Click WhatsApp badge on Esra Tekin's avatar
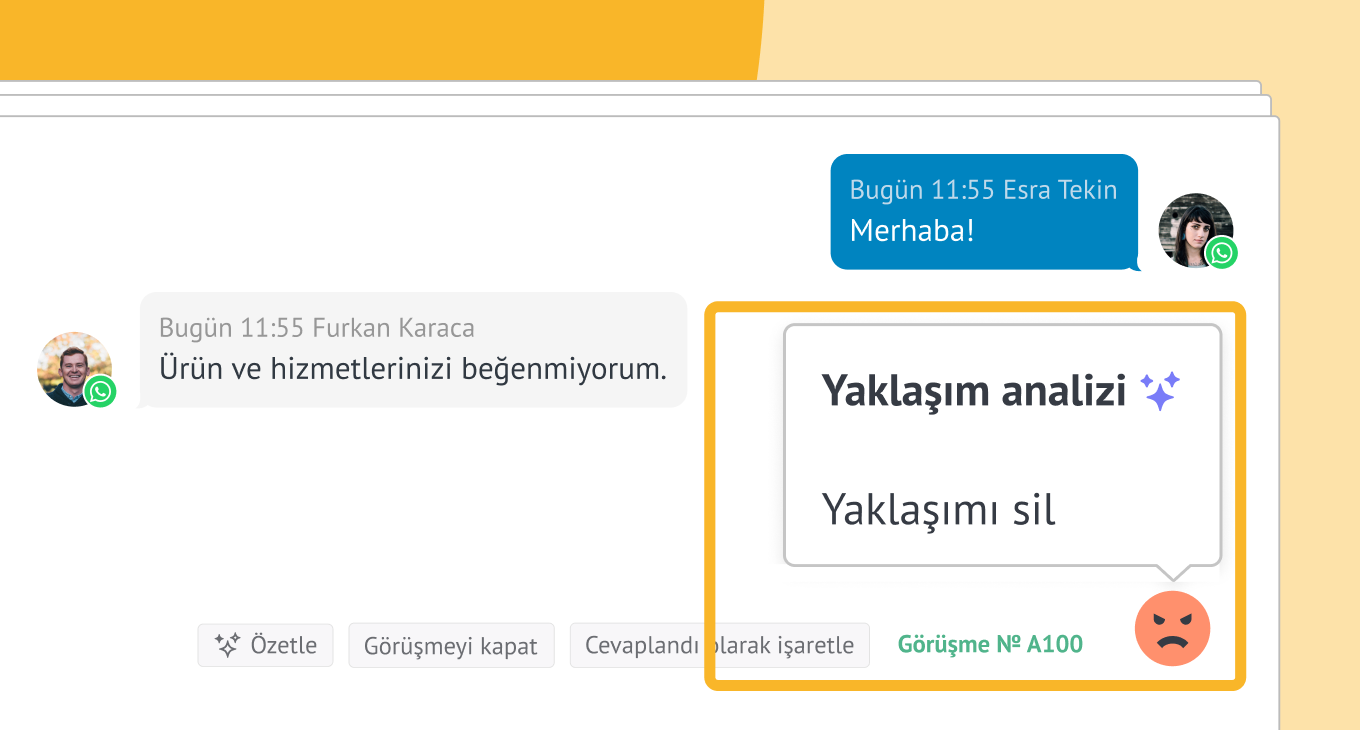The image size is (1360, 730). 1221,253
